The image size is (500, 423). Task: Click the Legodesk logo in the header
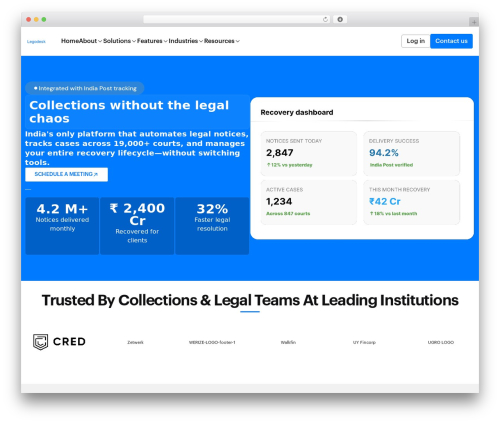(36, 42)
